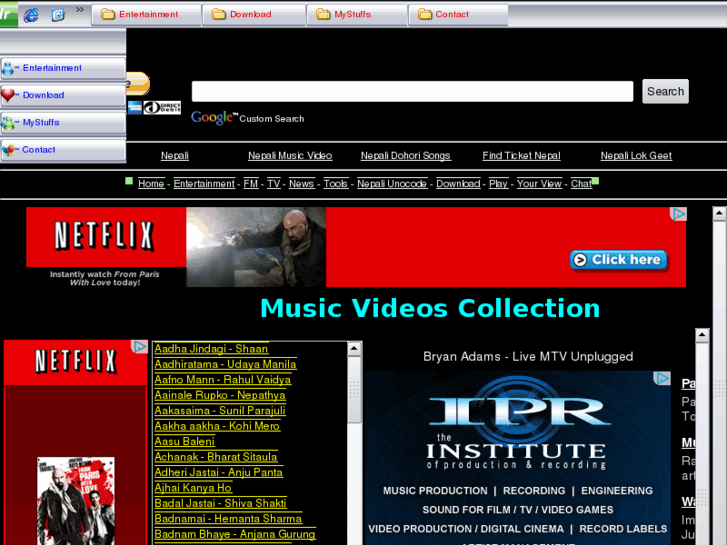Open the Entertainment folder tab in the top bar
Screen dimensions: 727x545
point(147,15)
